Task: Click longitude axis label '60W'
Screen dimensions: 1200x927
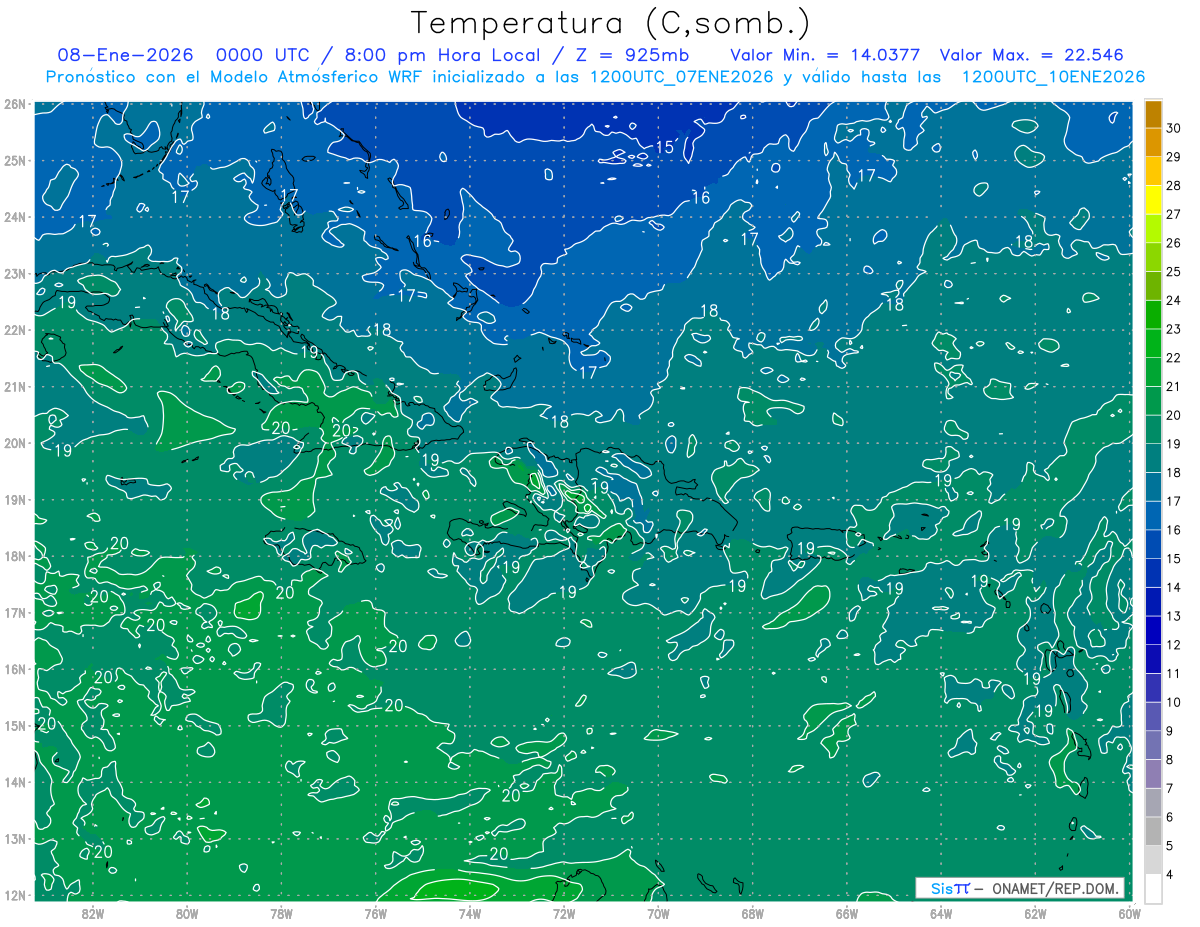Action: coord(1129,913)
